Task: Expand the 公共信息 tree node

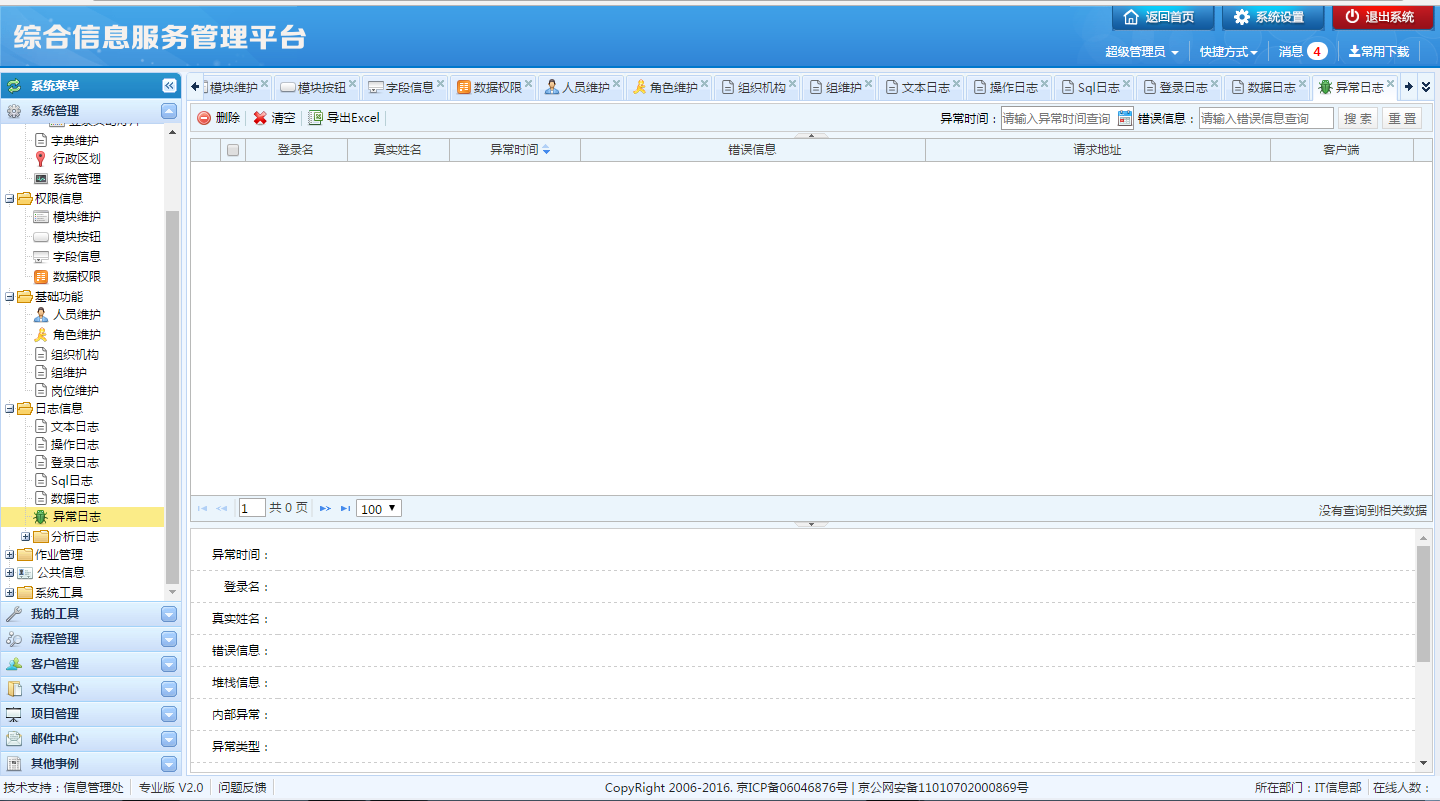Action: (10, 573)
